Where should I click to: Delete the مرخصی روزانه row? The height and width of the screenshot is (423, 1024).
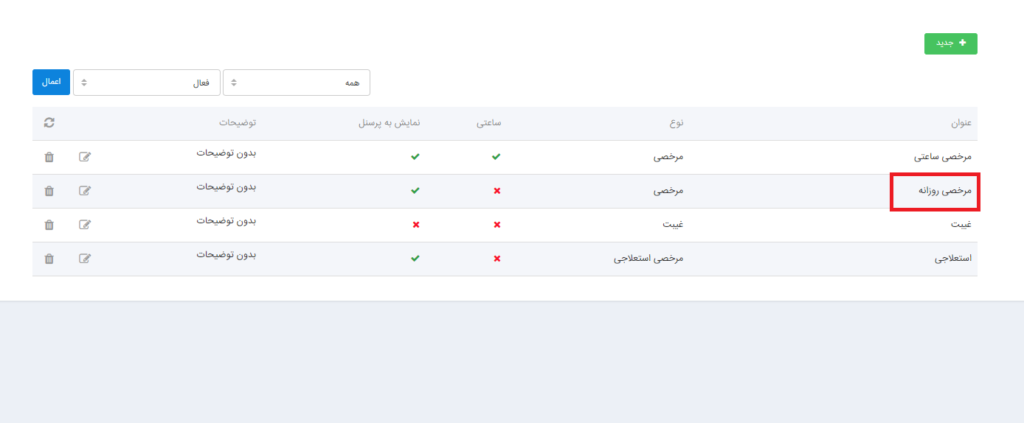49,191
